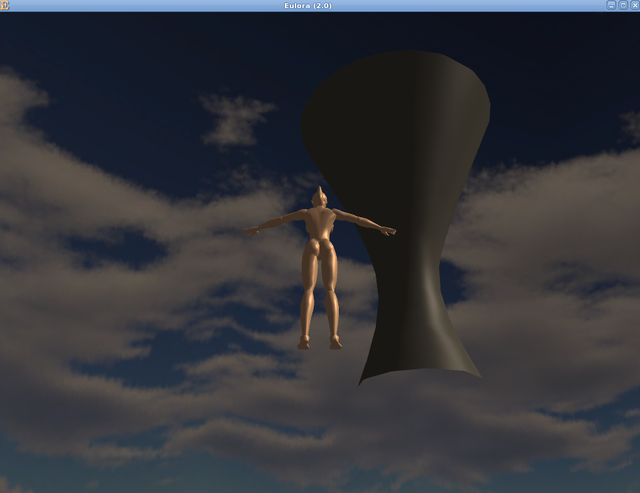Close the Eulora window
Image resolution: width=640 pixels, height=493 pixels.
tap(634, 5)
